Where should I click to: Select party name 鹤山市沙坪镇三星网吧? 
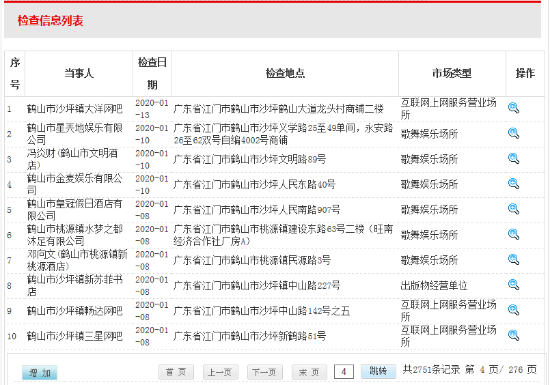click(x=75, y=336)
